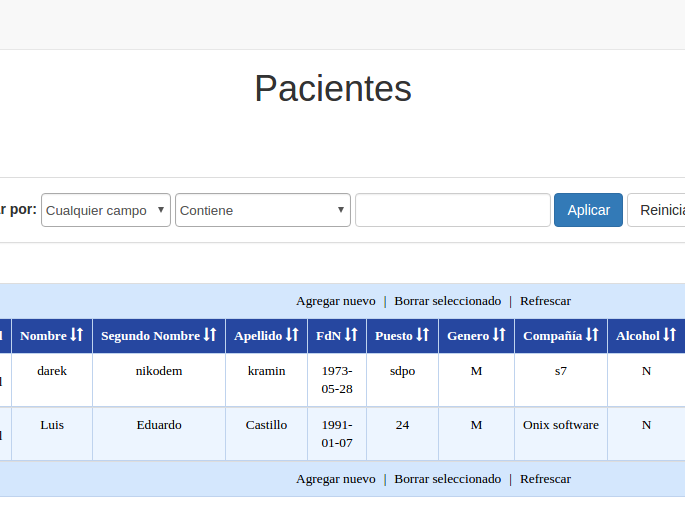
Task: Click top 'Borrar seleccionado' link
Action: tap(447, 301)
